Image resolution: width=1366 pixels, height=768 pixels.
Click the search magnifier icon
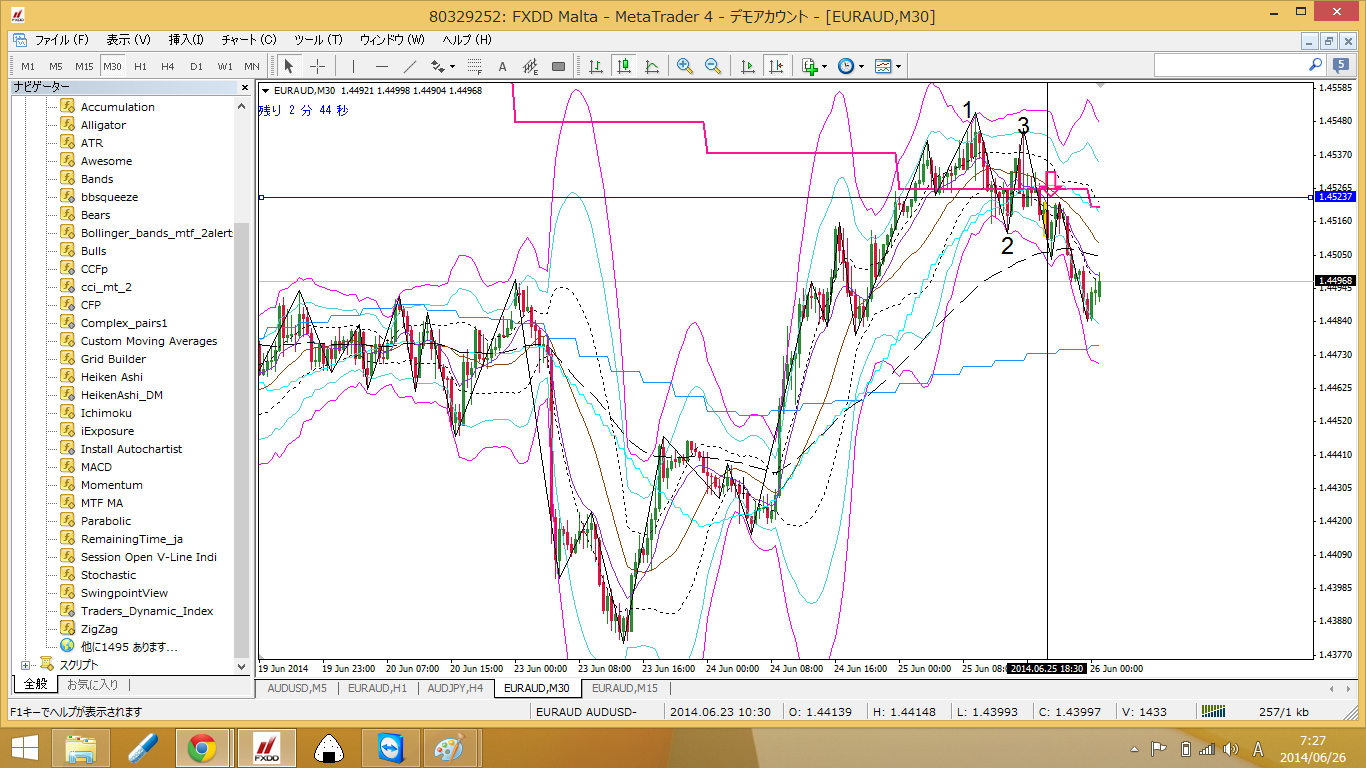(1316, 65)
